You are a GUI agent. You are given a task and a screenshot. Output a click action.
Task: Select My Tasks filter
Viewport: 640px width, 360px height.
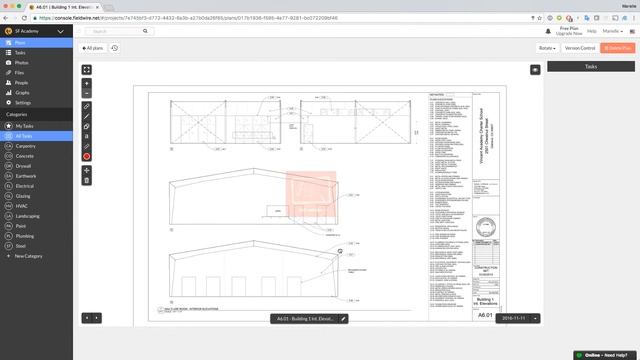click(x=36, y=126)
